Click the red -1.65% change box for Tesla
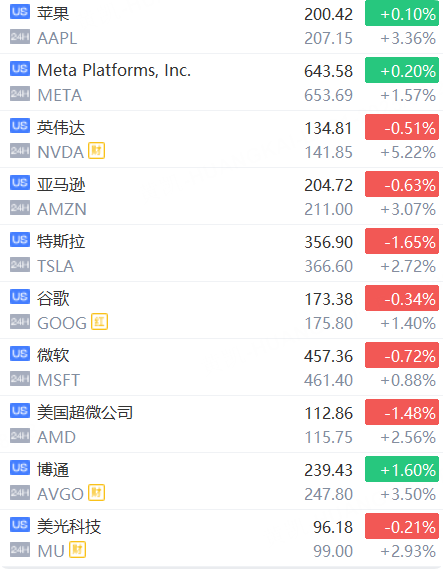Viewport: 443px width, 569px height. 402,241
